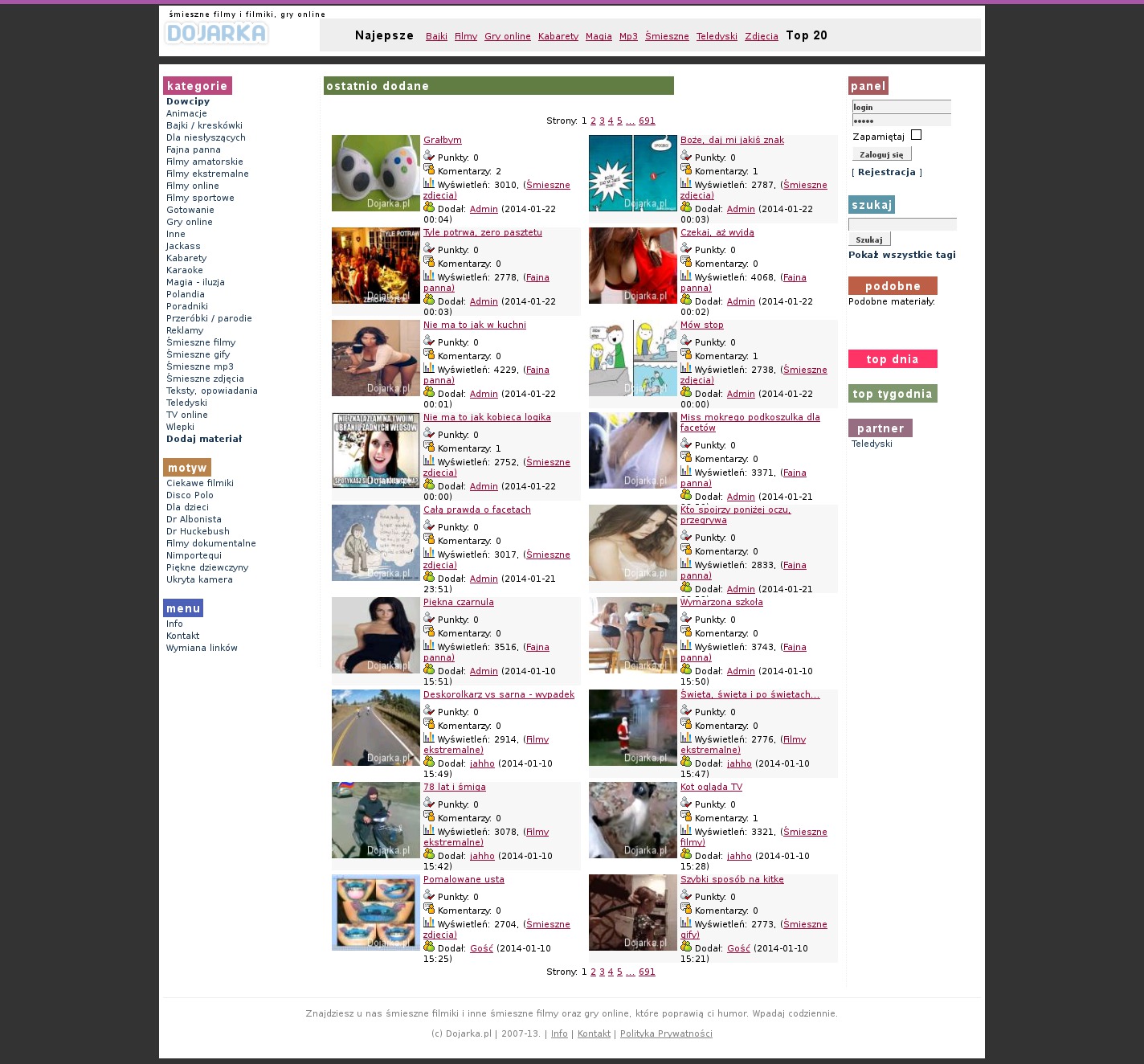This screenshot has width=1144, height=1064.
Task: Open 'Wymiana linków' in the menu
Action: click(x=202, y=648)
